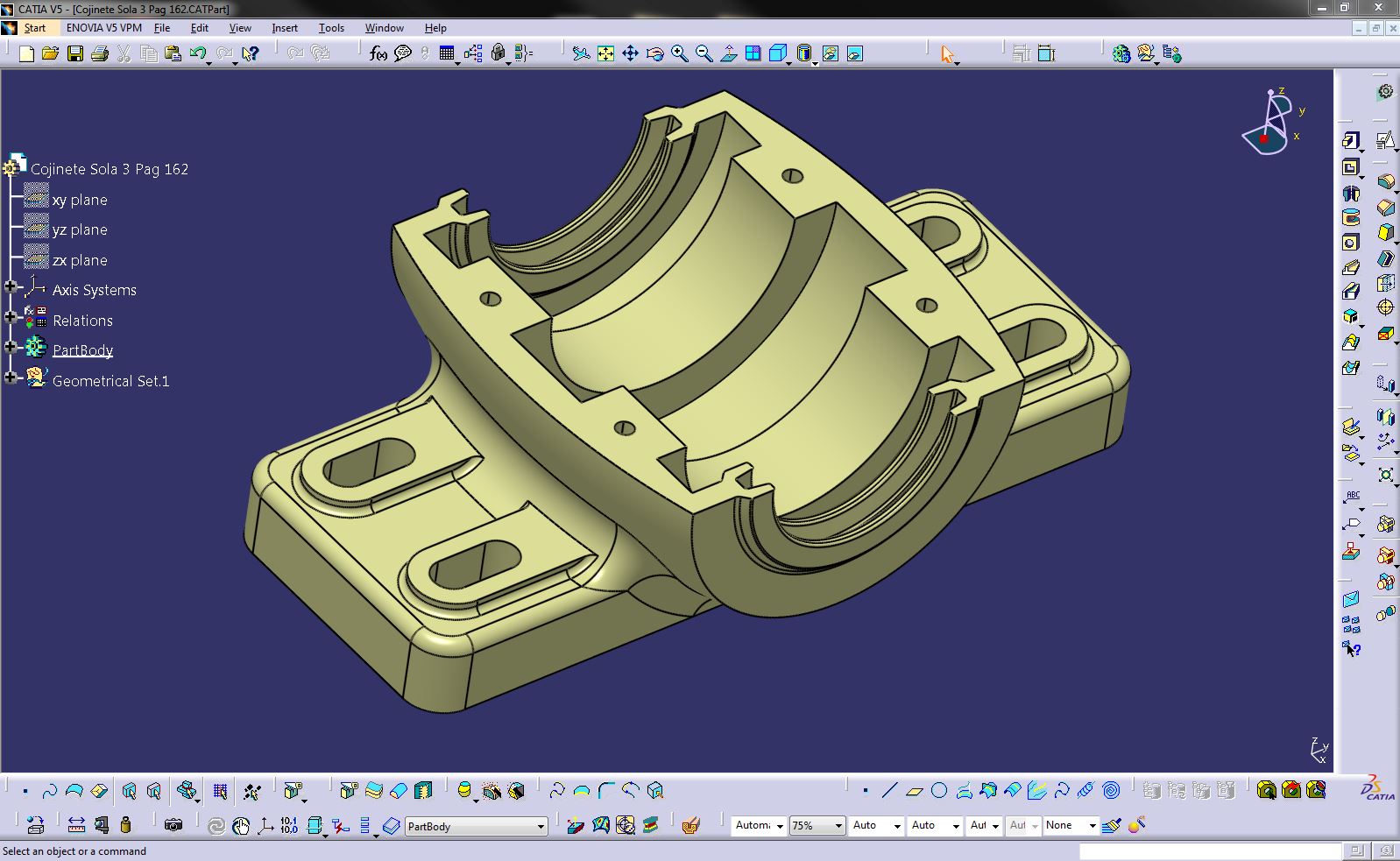
Task: Click Fit All In view icon
Action: click(x=605, y=54)
